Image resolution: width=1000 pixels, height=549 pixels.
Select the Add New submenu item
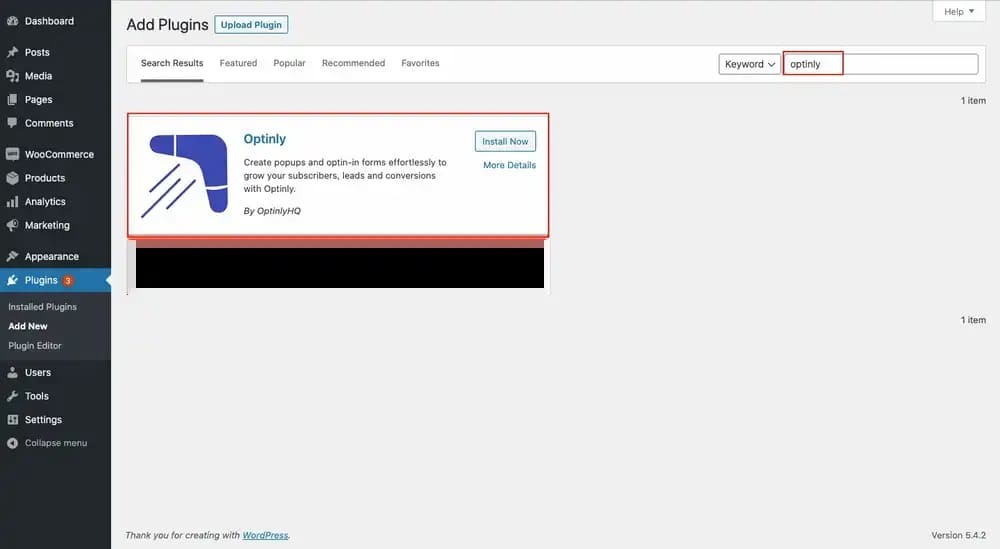coord(27,326)
